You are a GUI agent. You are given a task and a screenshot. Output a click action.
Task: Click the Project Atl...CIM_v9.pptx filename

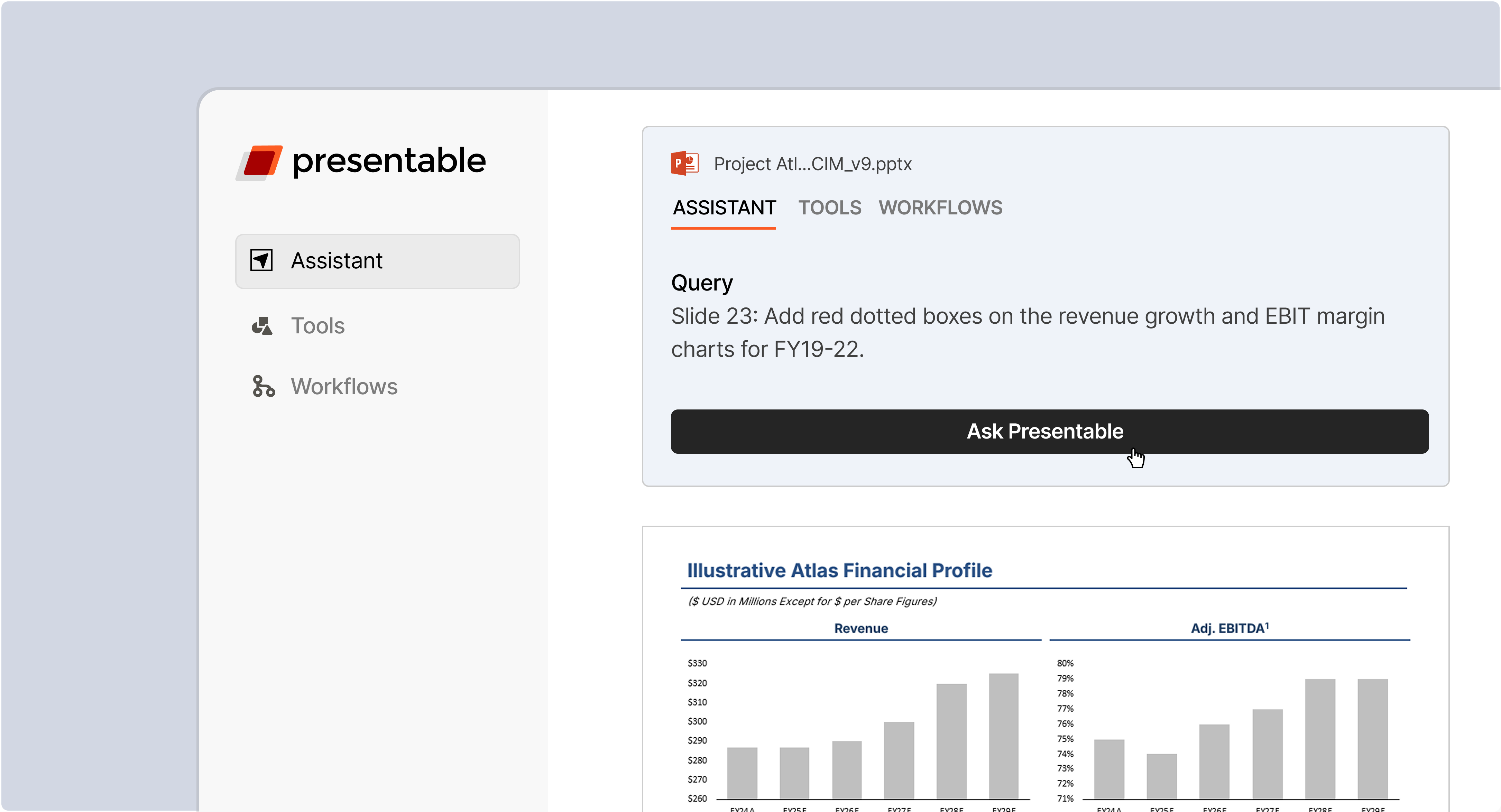812,164
